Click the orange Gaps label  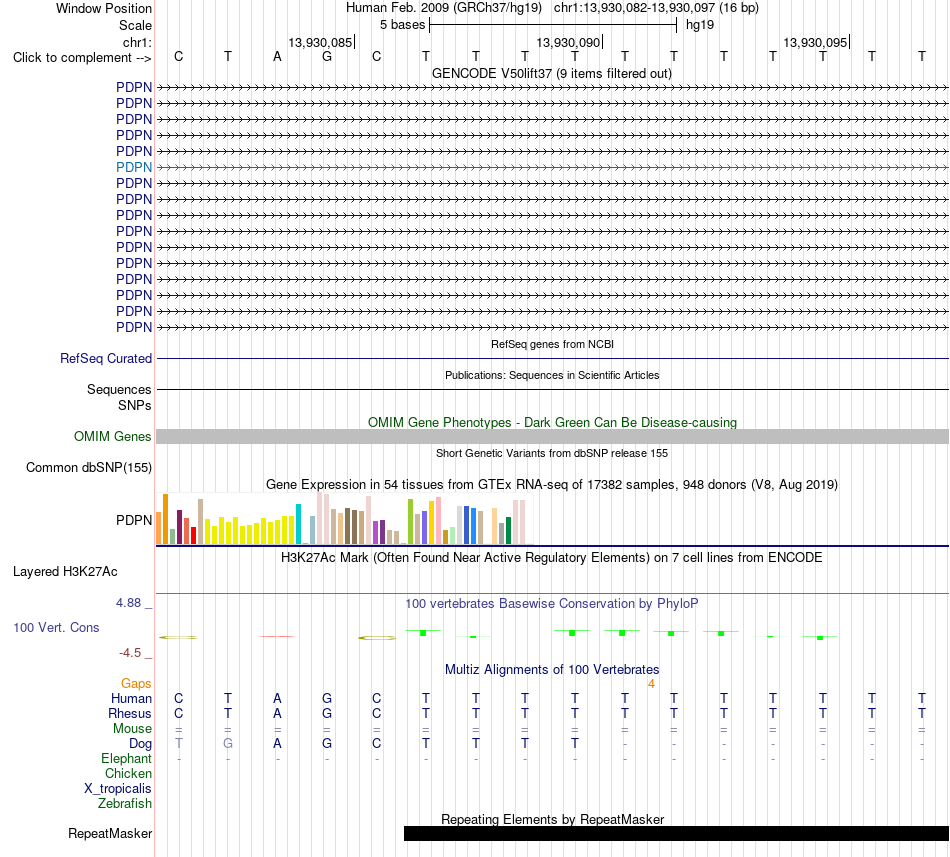136,683
